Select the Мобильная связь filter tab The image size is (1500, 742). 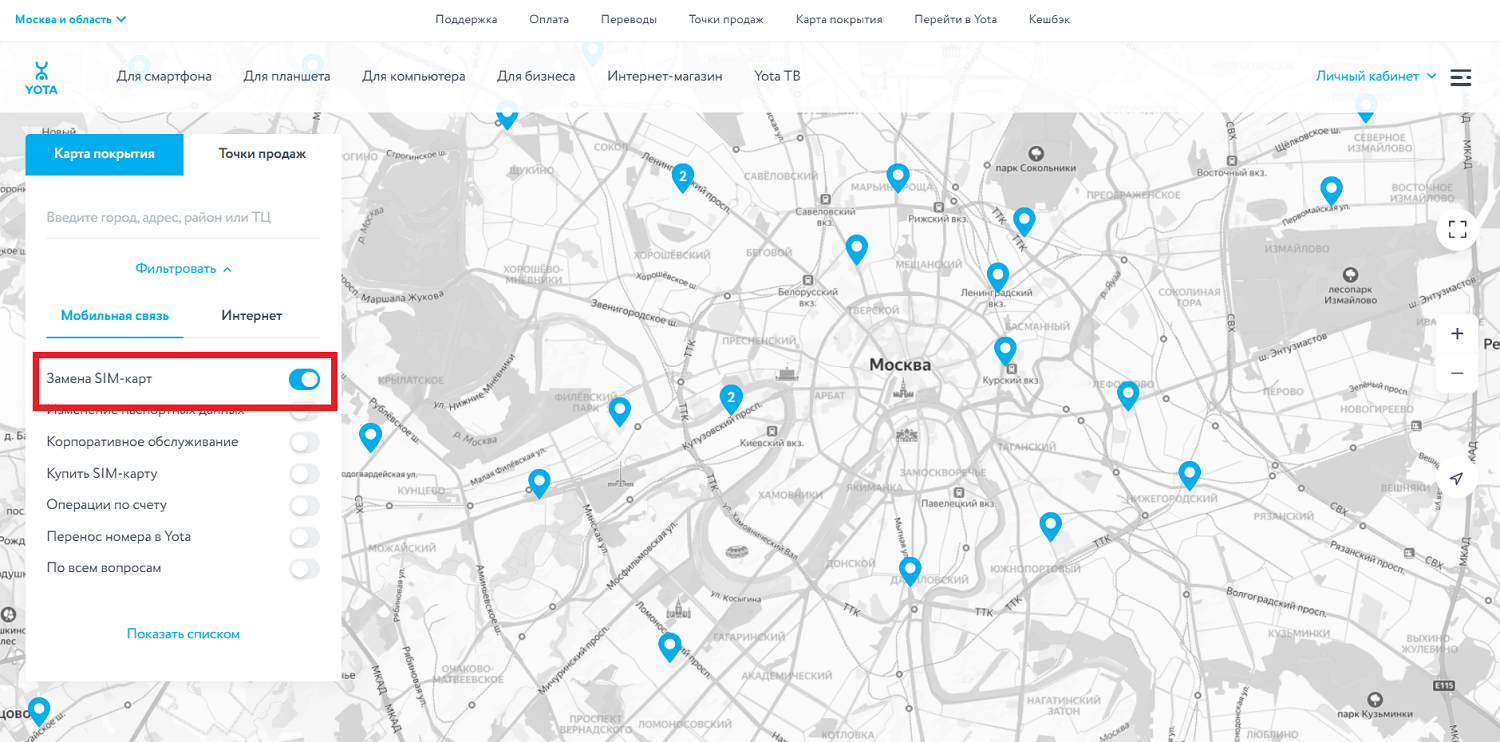click(115, 316)
